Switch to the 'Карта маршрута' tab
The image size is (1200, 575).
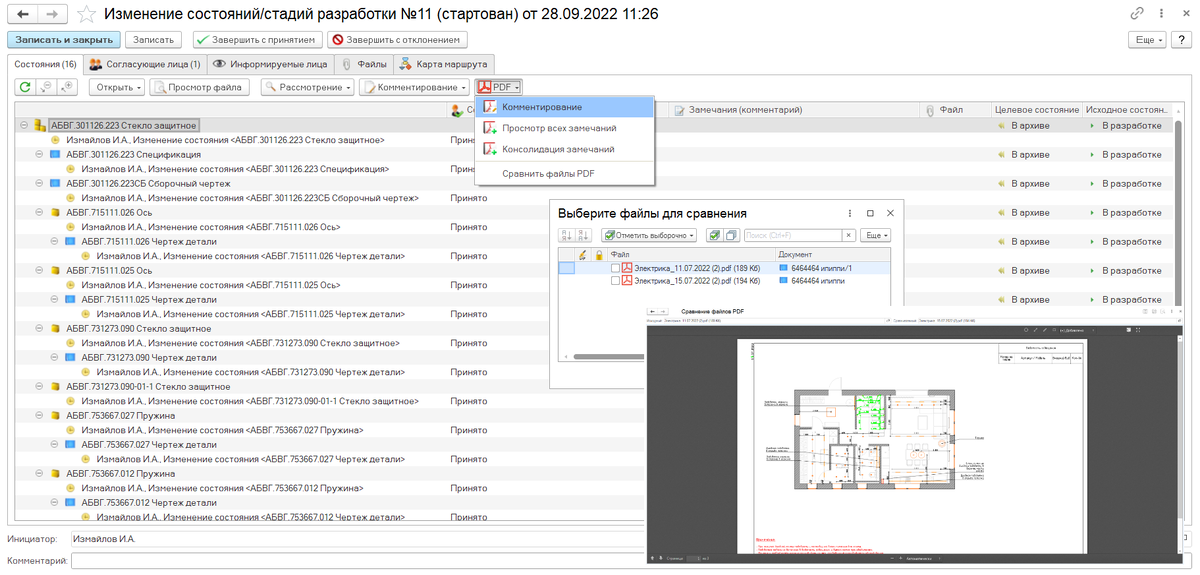tap(442, 64)
